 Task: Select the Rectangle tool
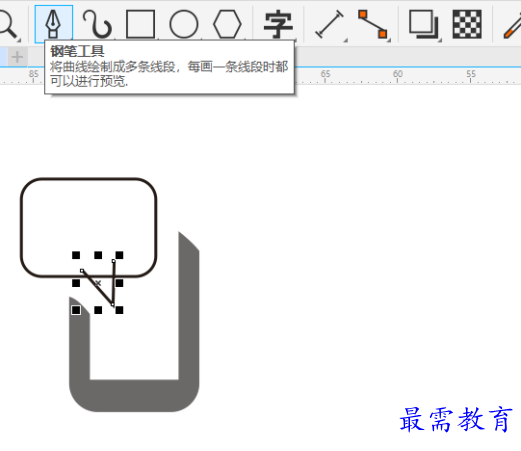coord(140,24)
